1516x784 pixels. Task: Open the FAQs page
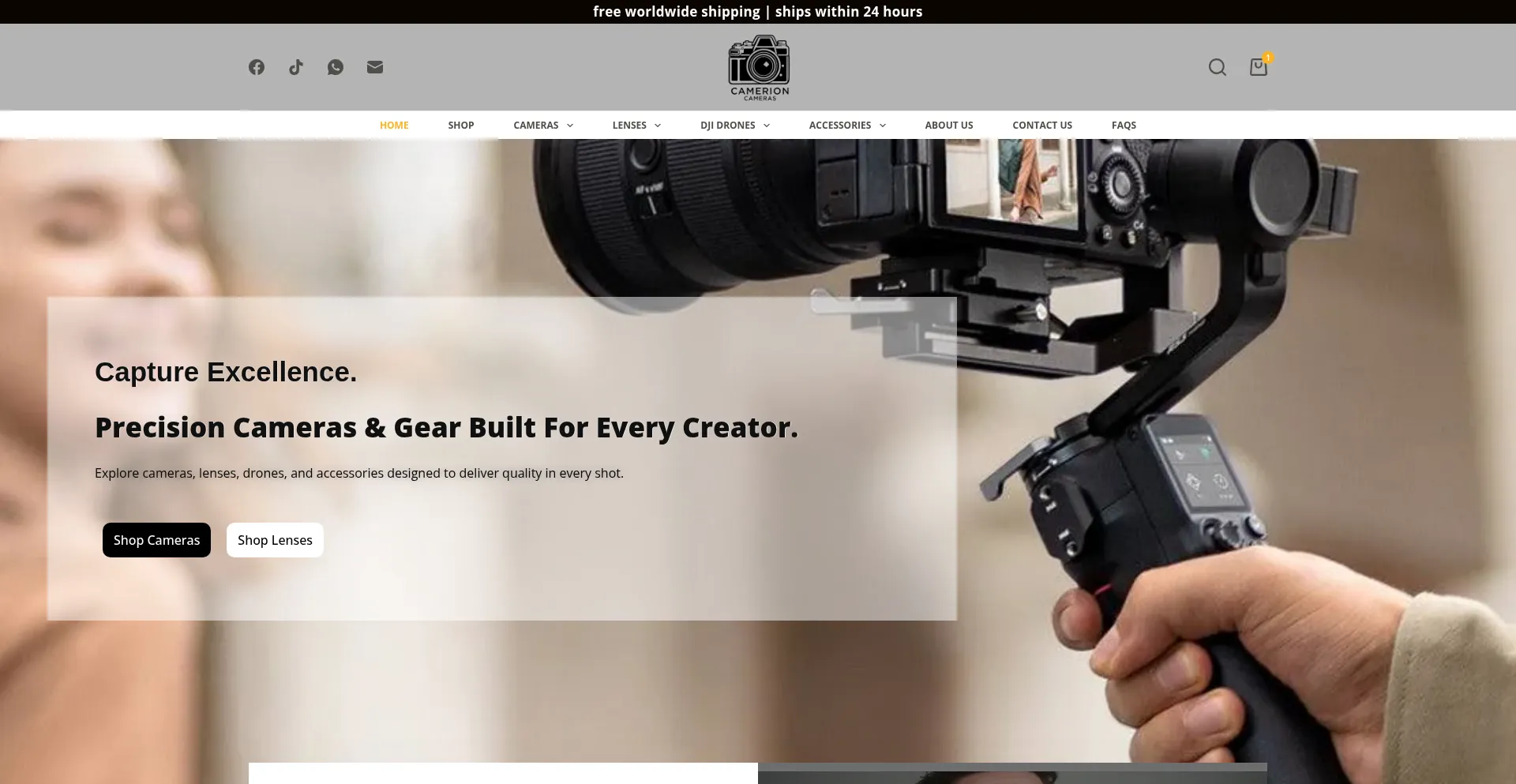coord(1124,126)
